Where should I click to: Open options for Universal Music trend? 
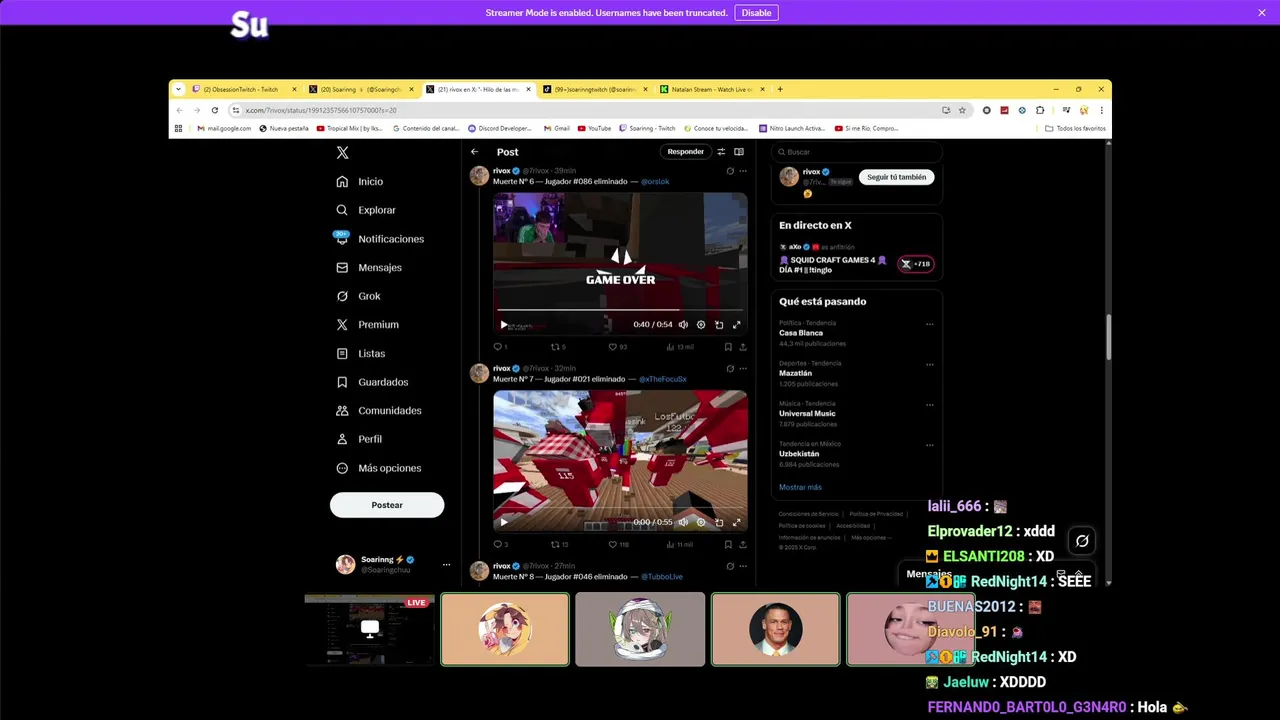coord(929,404)
